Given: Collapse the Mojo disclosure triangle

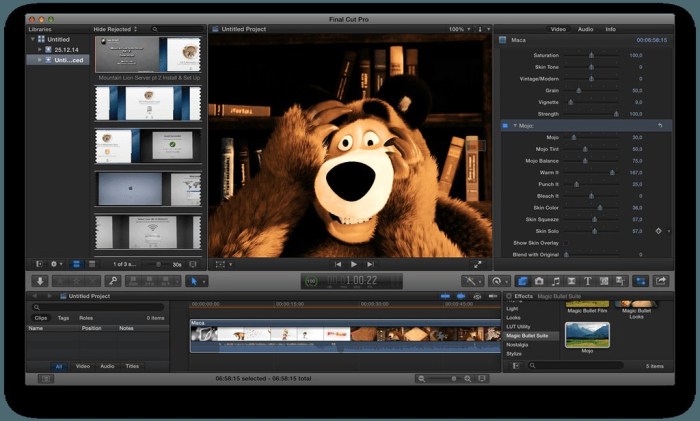Looking at the screenshot, I should (514, 125).
